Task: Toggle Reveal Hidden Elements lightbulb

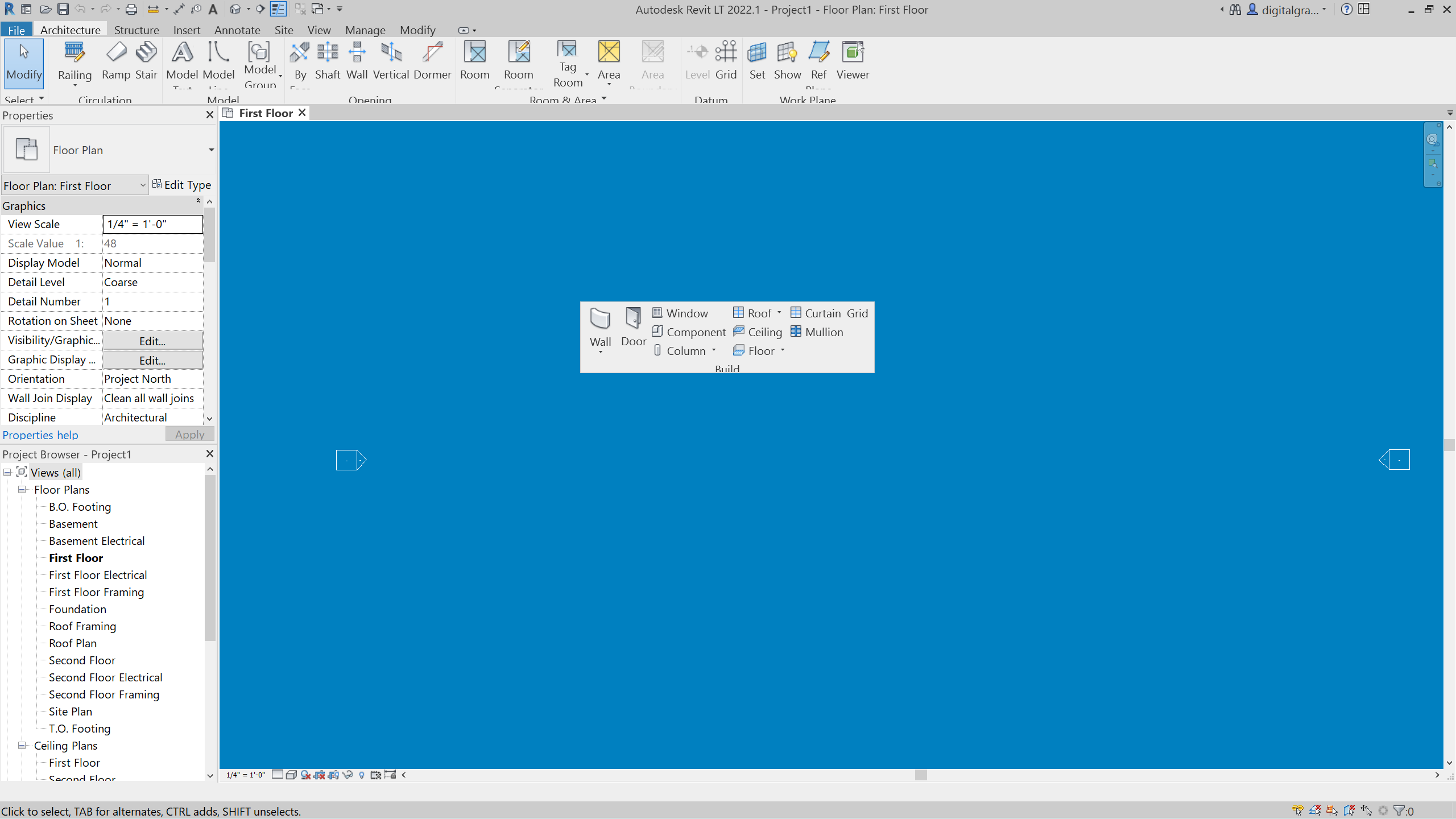Action: point(362,775)
